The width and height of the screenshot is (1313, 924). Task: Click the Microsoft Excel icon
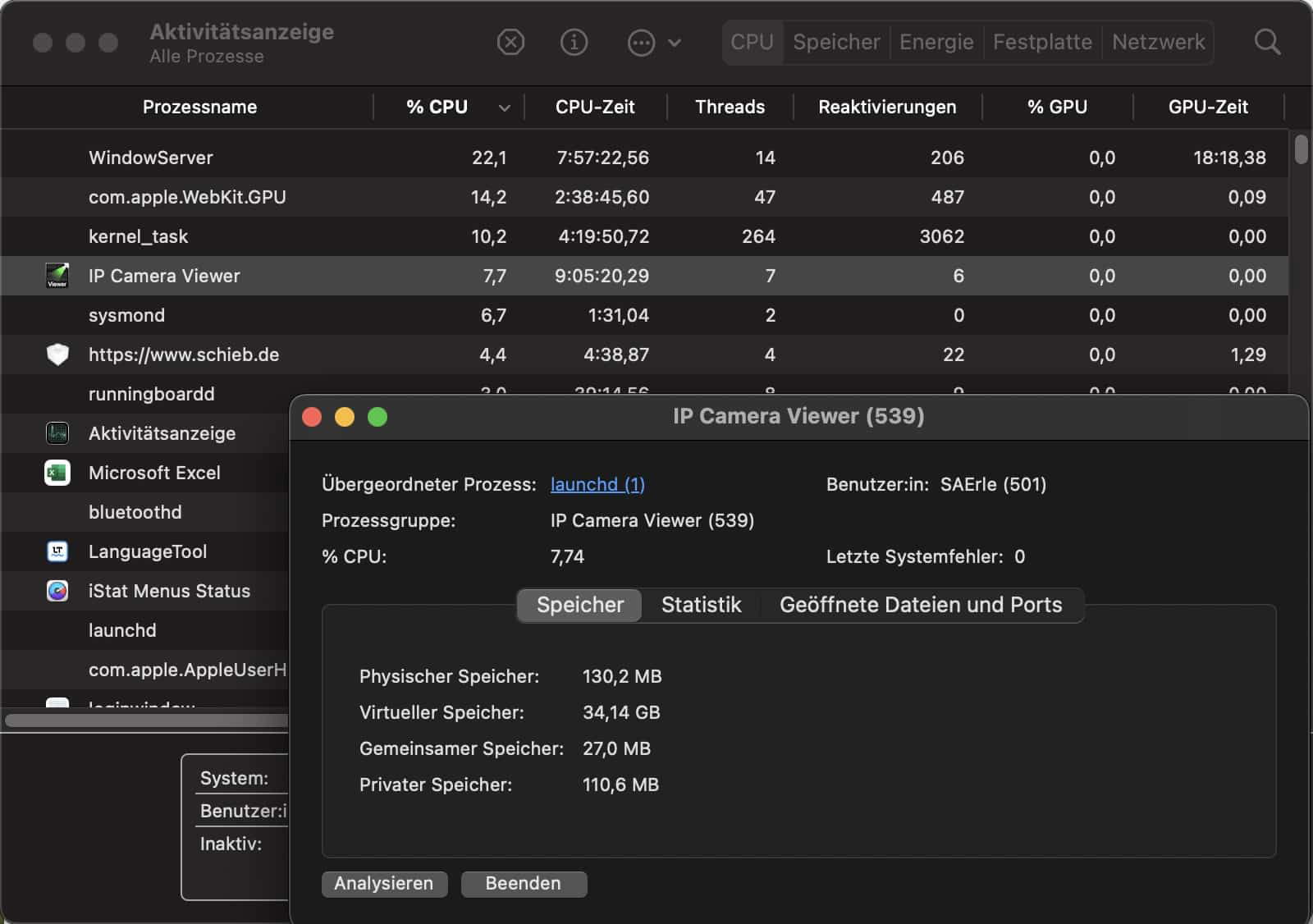(57, 473)
